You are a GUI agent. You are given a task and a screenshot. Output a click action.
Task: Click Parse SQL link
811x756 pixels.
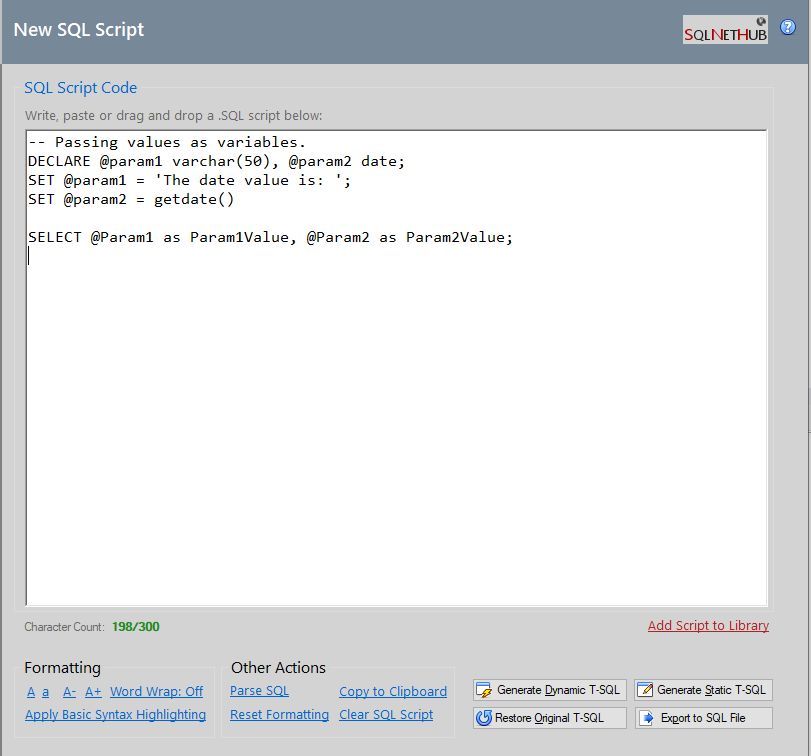259,691
